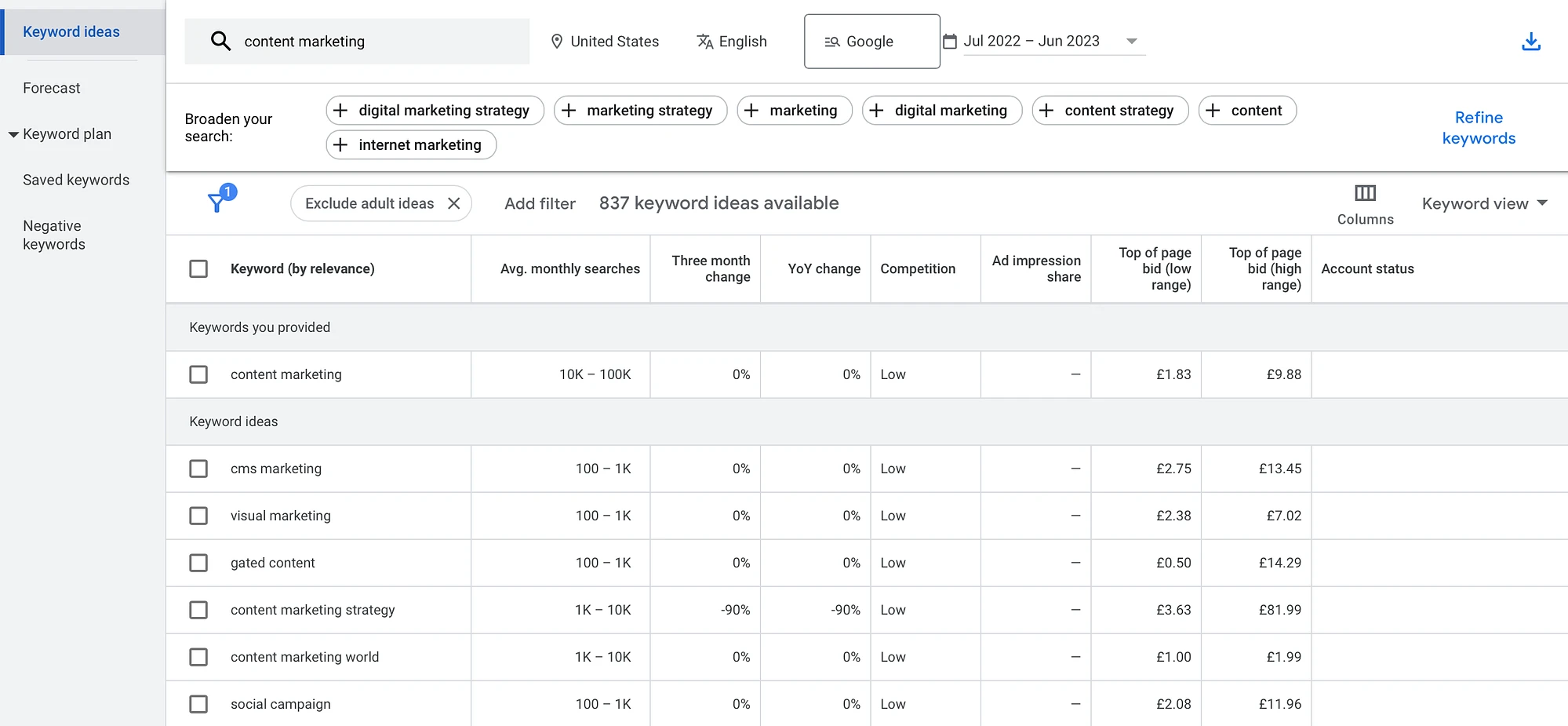Open the Keyword view dropdown
Viewport: 1568px width, 726px height.
click(x=1483, y=203)
